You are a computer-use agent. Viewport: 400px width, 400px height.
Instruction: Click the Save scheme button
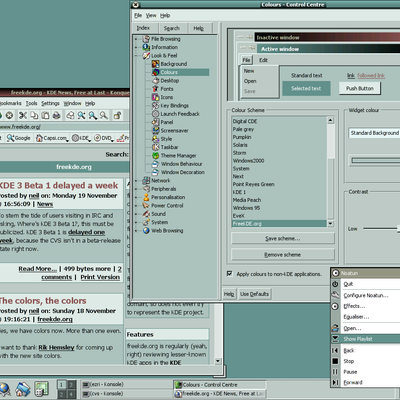click(283, 238)
